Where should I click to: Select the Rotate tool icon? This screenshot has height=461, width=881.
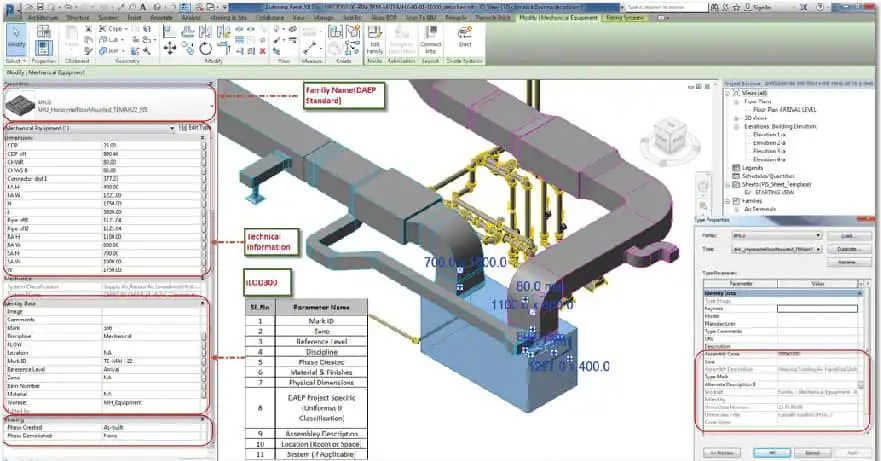point(206,49)
